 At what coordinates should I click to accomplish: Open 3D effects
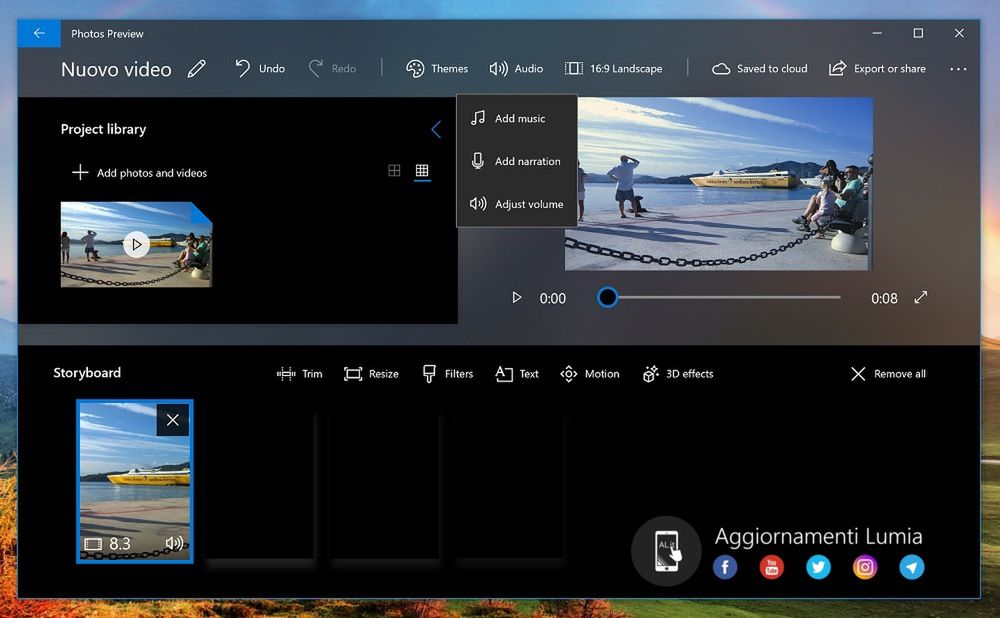pos(678,374)
